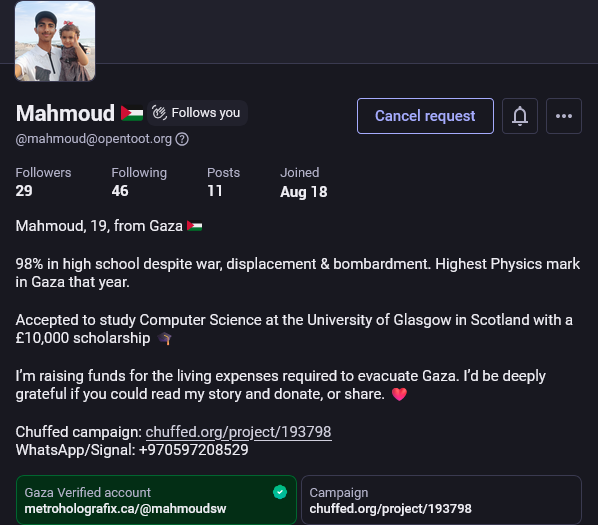The width and height of the screenshot is (598, 525).
Task: Click the green verified checkmark icon
Action: 280,492
